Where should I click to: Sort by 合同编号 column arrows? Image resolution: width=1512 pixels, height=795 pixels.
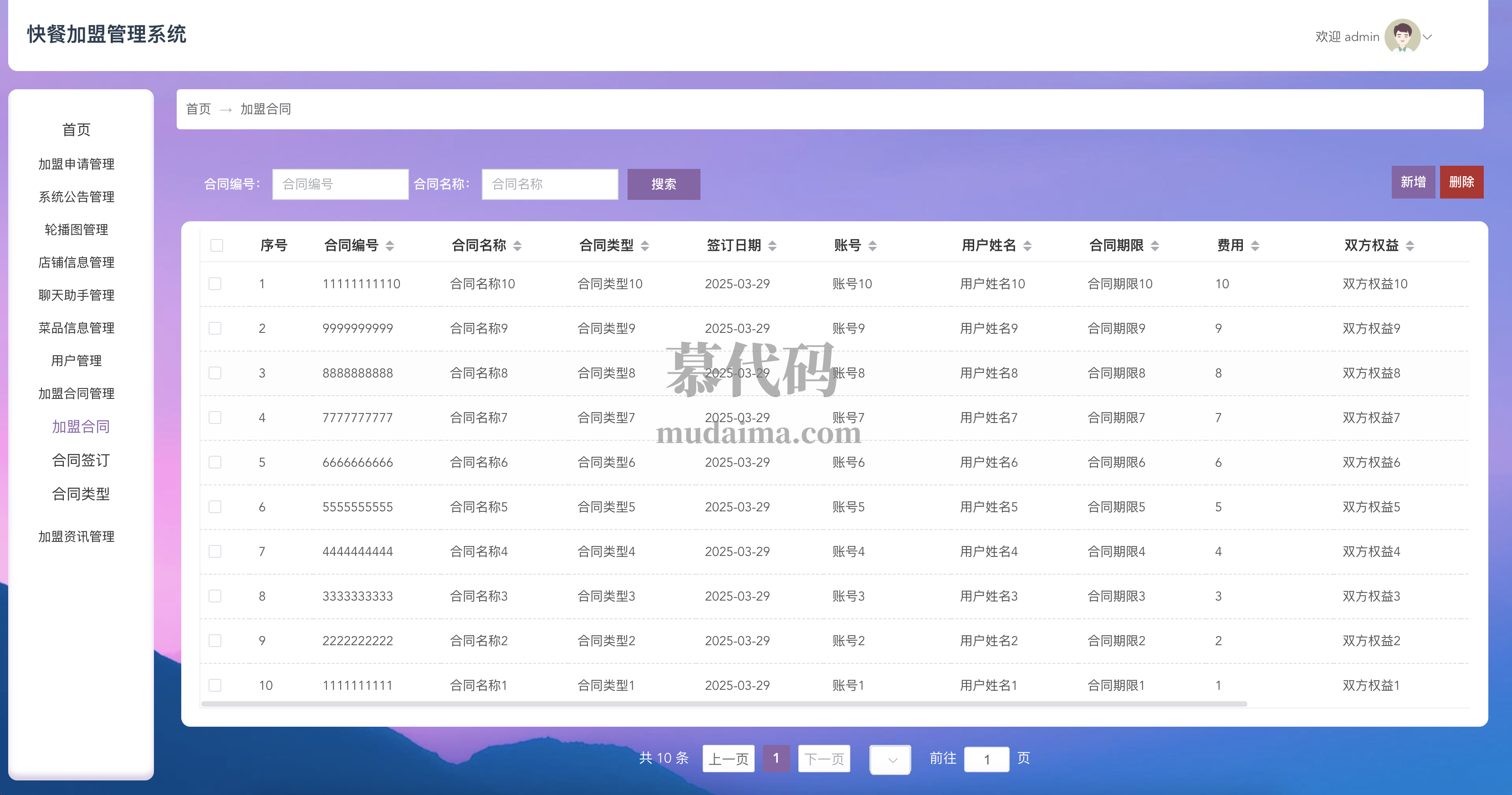click(x=390, y=246)
